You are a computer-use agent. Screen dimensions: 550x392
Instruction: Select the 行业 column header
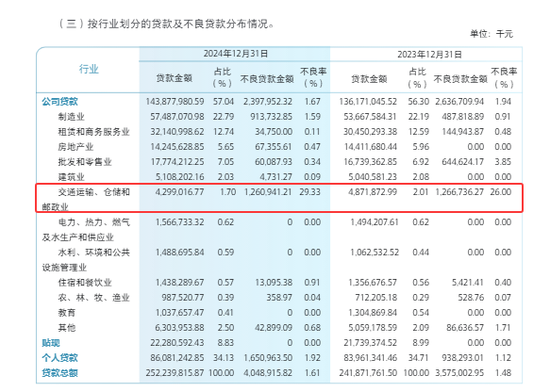(88, 69)
